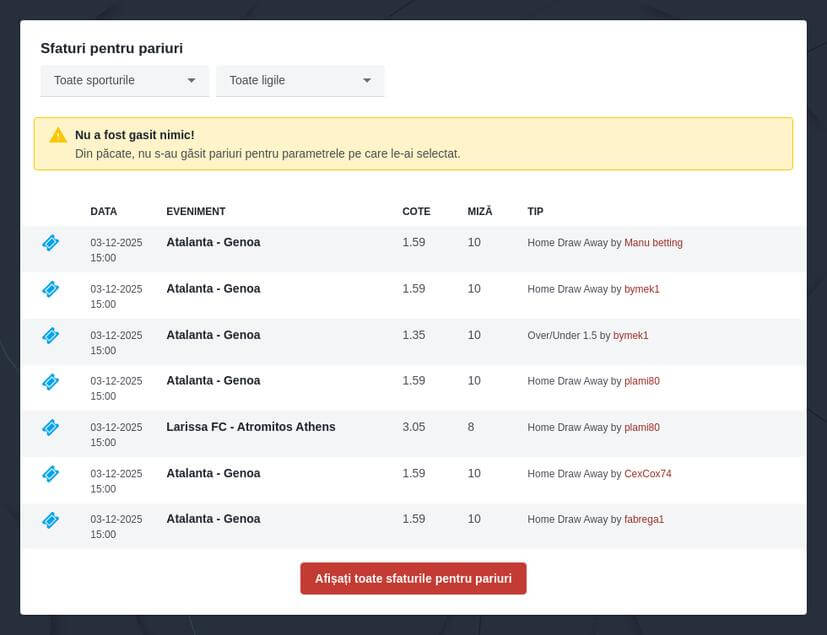The width and height of the screenshot is (827, 635).
Task: Click the 3.05 odds value
Action: (x=414, y=427)
